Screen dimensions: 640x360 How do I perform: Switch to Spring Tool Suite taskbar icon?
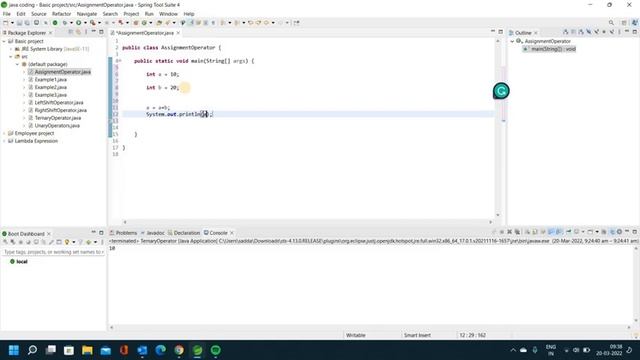click(197, 350)
